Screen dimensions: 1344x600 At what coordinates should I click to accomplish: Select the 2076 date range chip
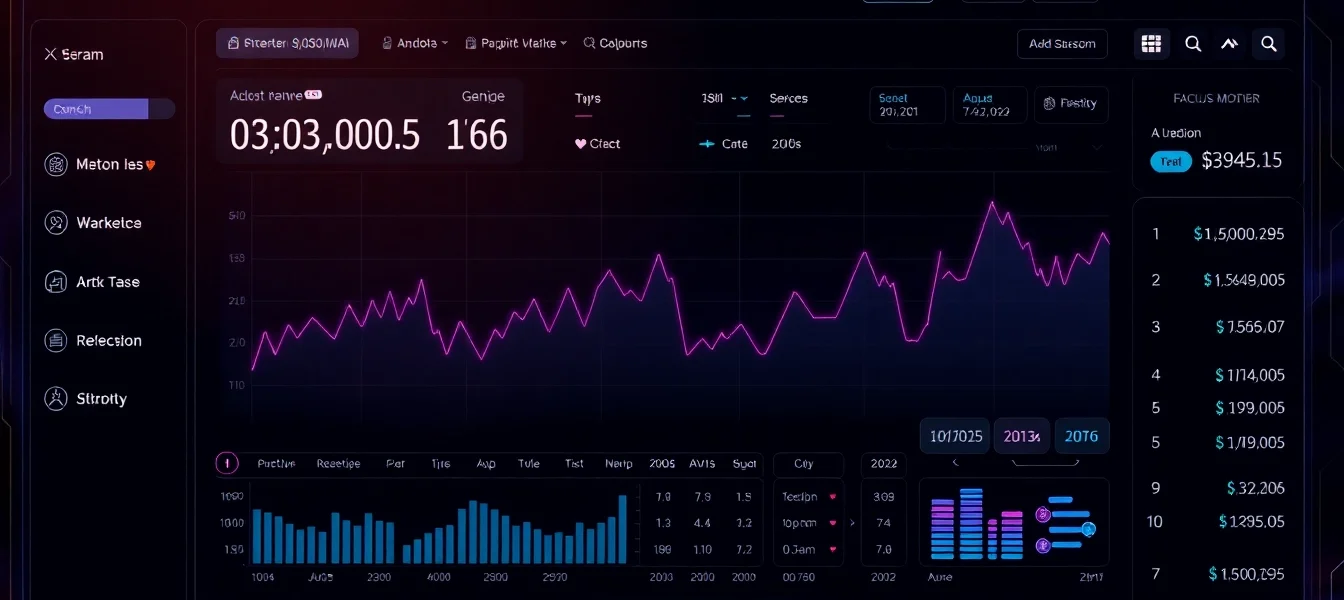(x=1081, y=436)
